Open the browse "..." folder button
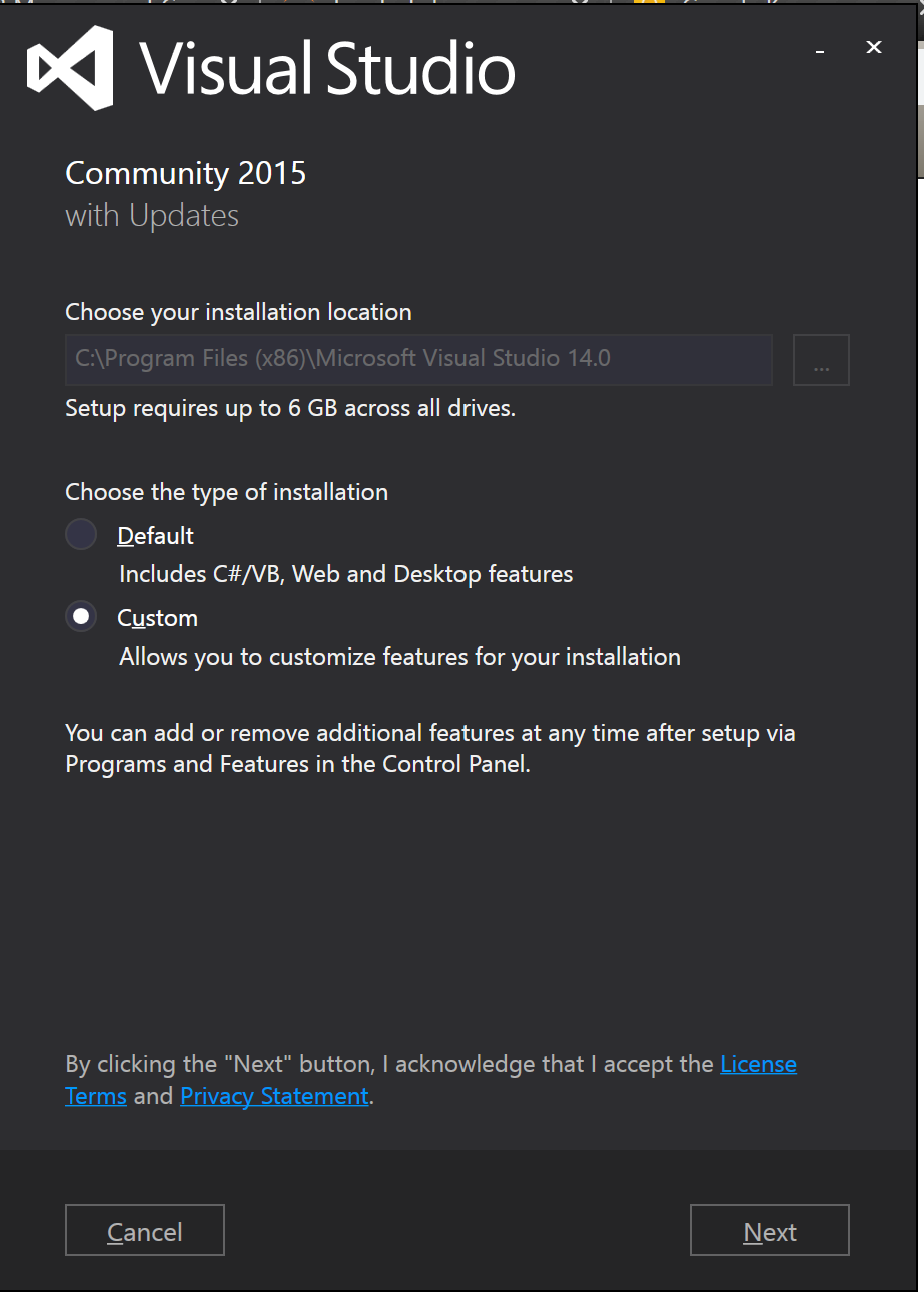This screenshot has width=924, height=1292. tap(821, 360)
